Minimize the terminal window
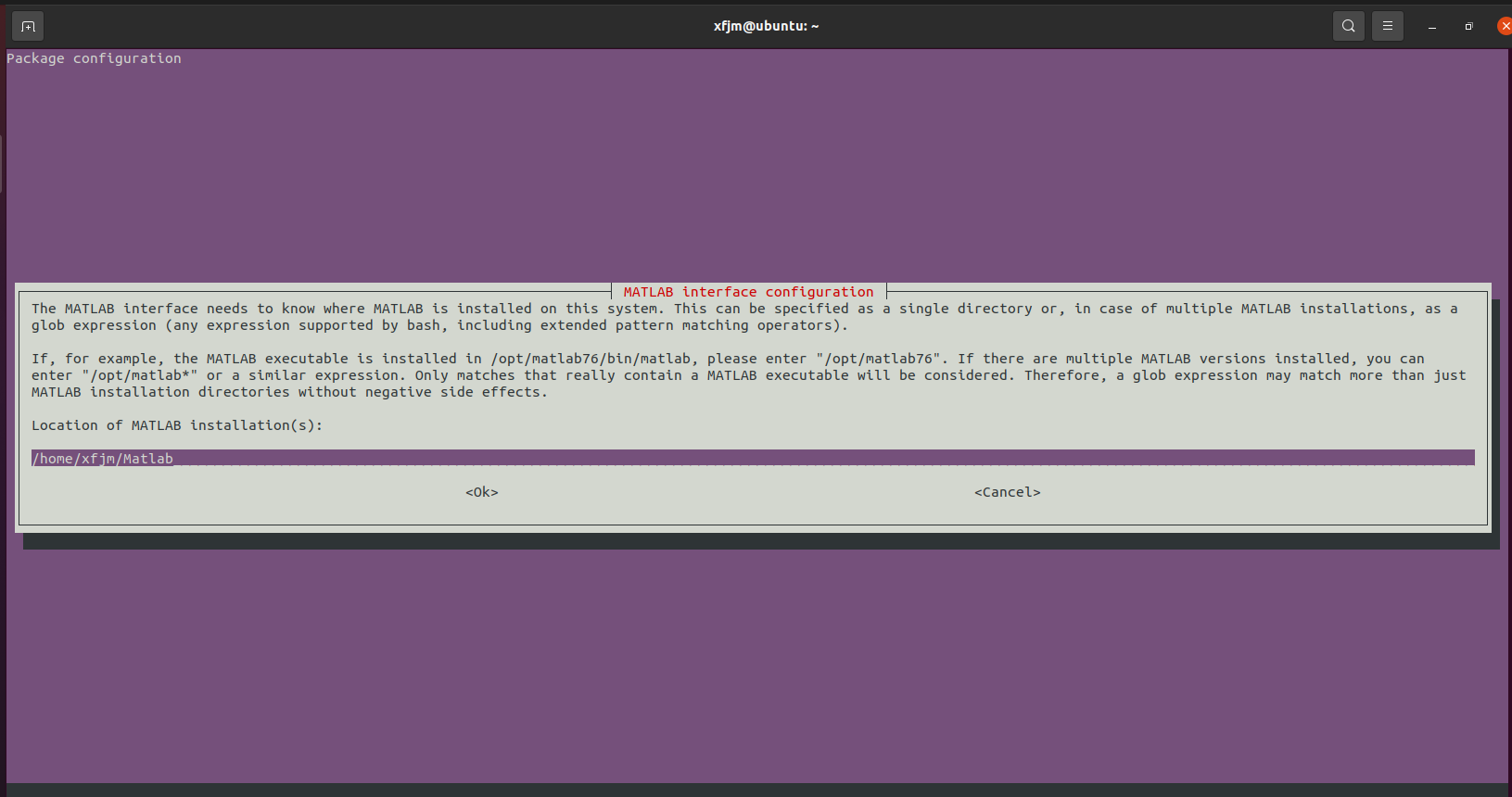This screenshot has height=797, width=1512. [x=1432, y=26]
